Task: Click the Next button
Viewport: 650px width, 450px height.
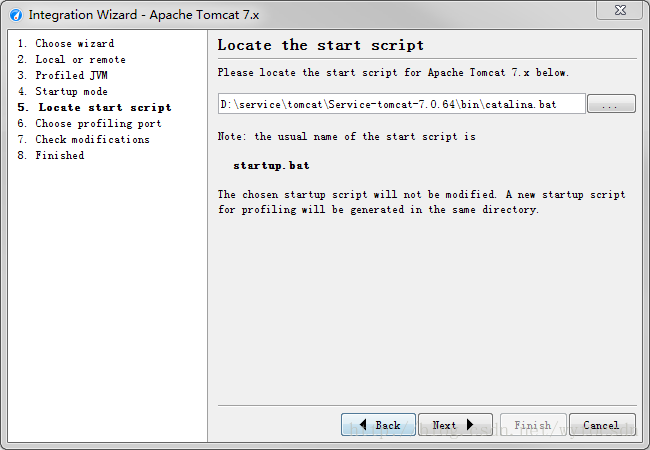Action: [455, 424]
